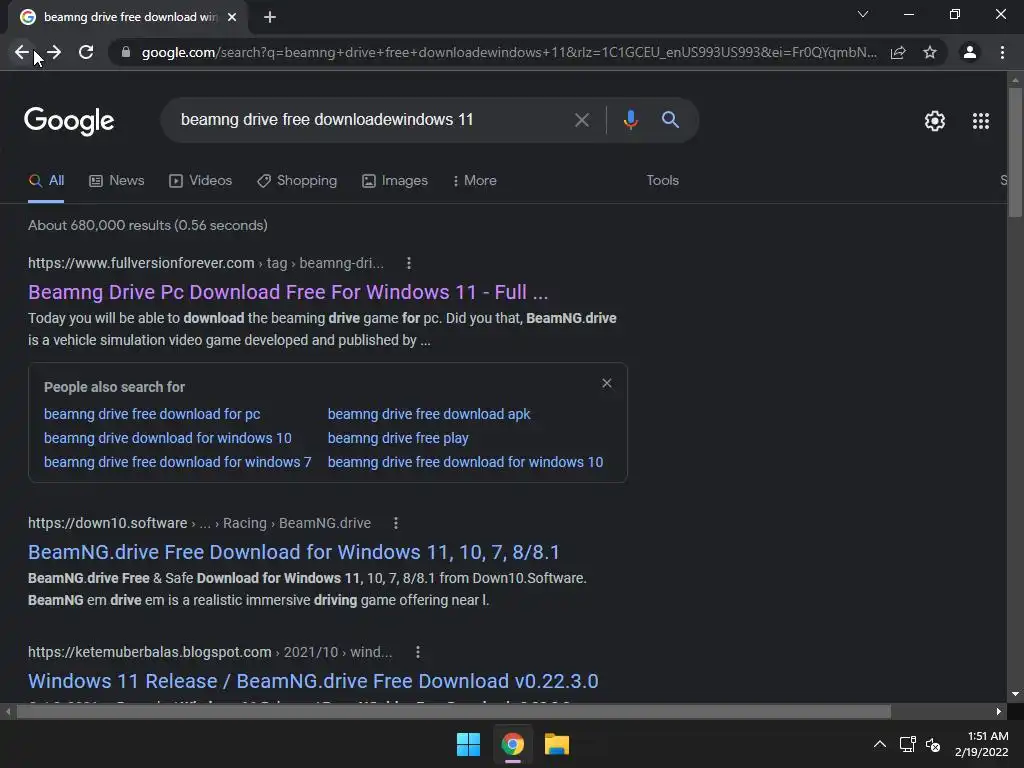Screen dimensions: 1024x768
Task: Open File Explorer from the taskbar
Action: [x=557, y=744]
